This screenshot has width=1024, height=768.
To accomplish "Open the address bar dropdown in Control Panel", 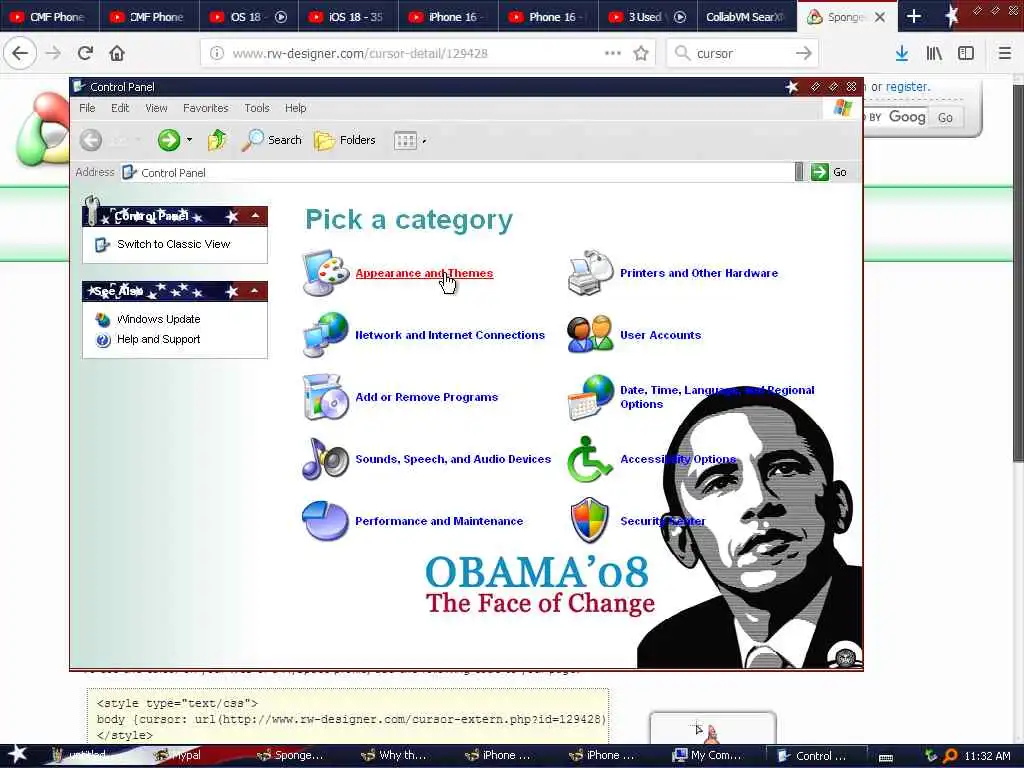I will pyautogui.click(x=799, y=172).
